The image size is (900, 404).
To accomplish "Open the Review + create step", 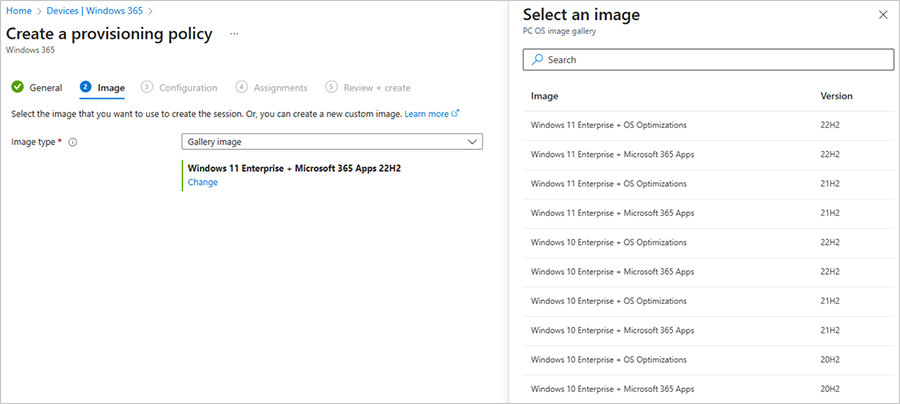I will tap(368, 88).
